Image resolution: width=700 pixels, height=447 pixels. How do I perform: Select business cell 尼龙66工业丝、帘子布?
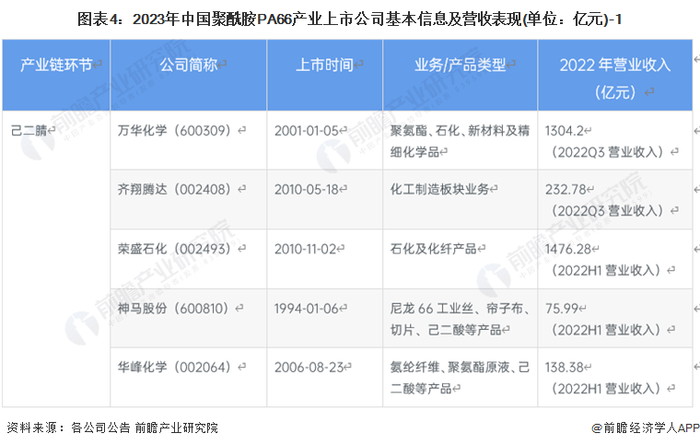(x=460, y=319)
